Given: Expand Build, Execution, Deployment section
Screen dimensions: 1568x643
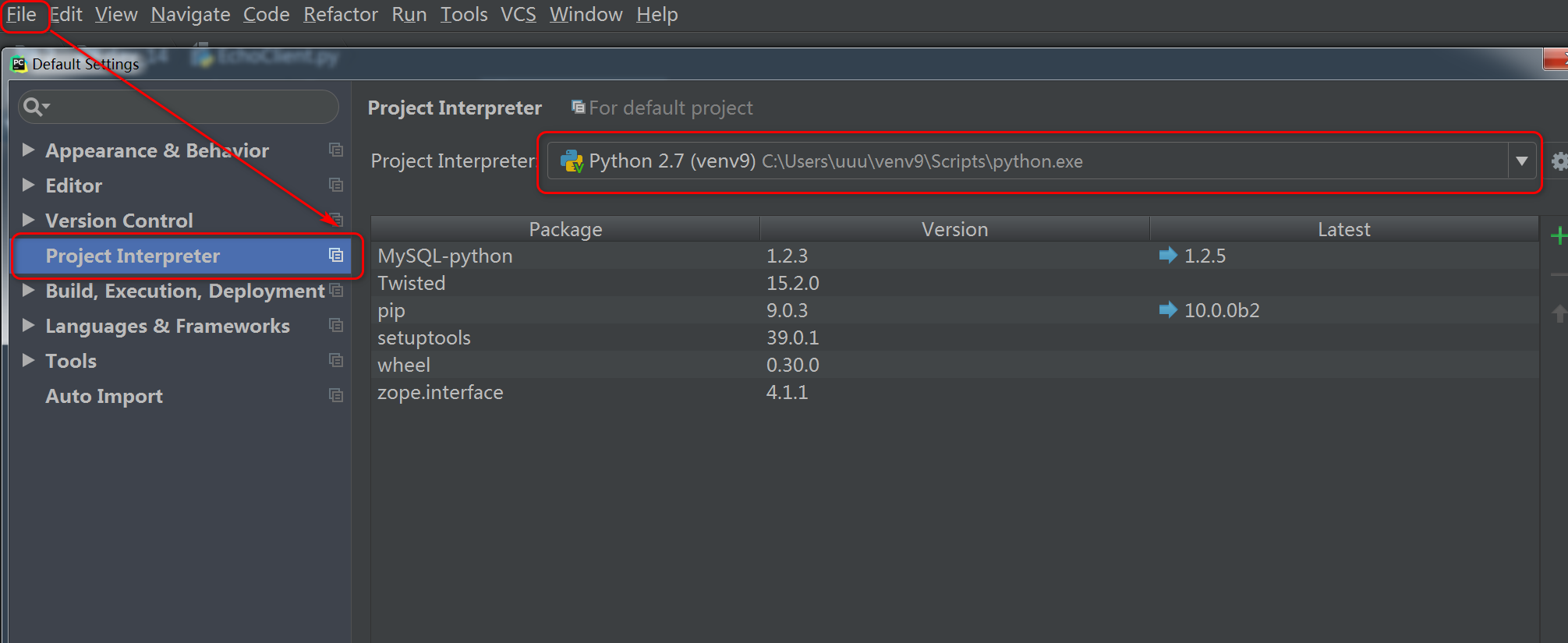Looking at the screenshot, I should 28,290.
